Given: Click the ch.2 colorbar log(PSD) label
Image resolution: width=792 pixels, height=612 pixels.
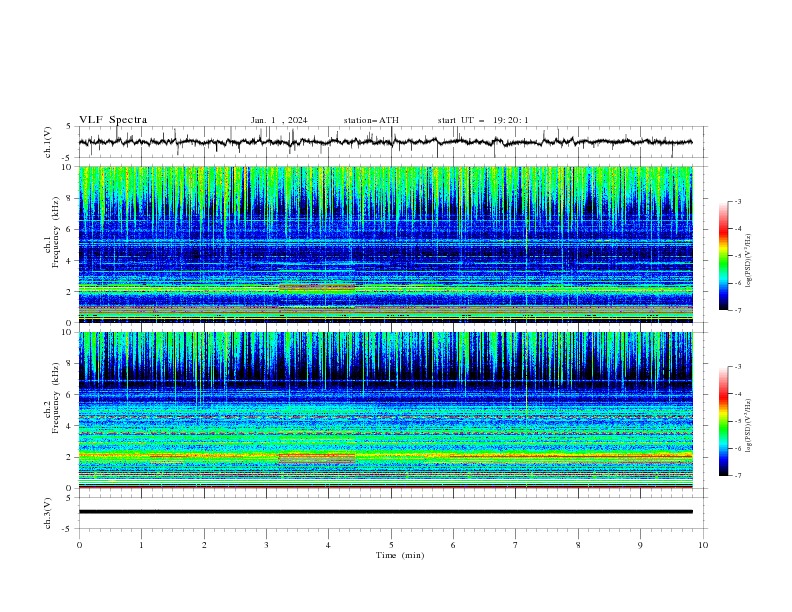Looking at the screenshot, I should click(x=748, y=426).
